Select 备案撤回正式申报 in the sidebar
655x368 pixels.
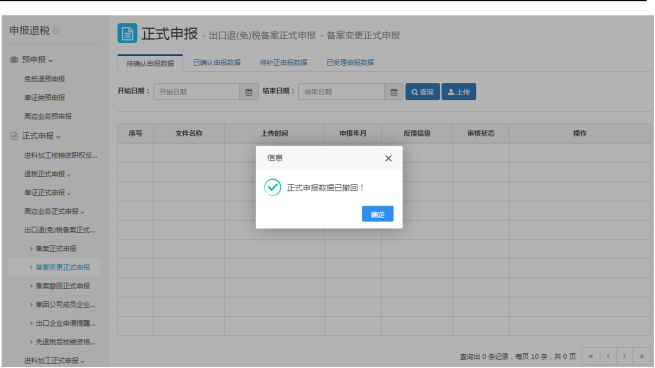[x=63, y=286]
